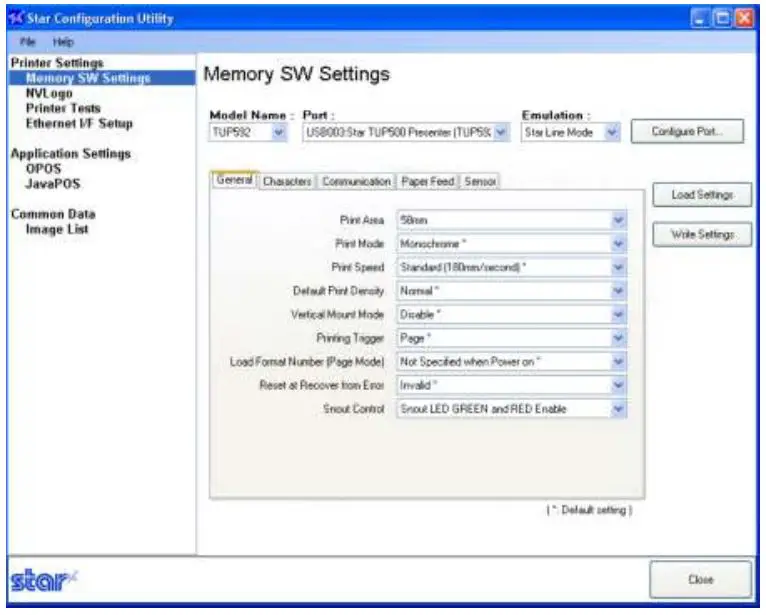The width and height of the screenshot is (766, 615).
Task: Open the Print Area dropdown
Action: [x=511, y=220]
